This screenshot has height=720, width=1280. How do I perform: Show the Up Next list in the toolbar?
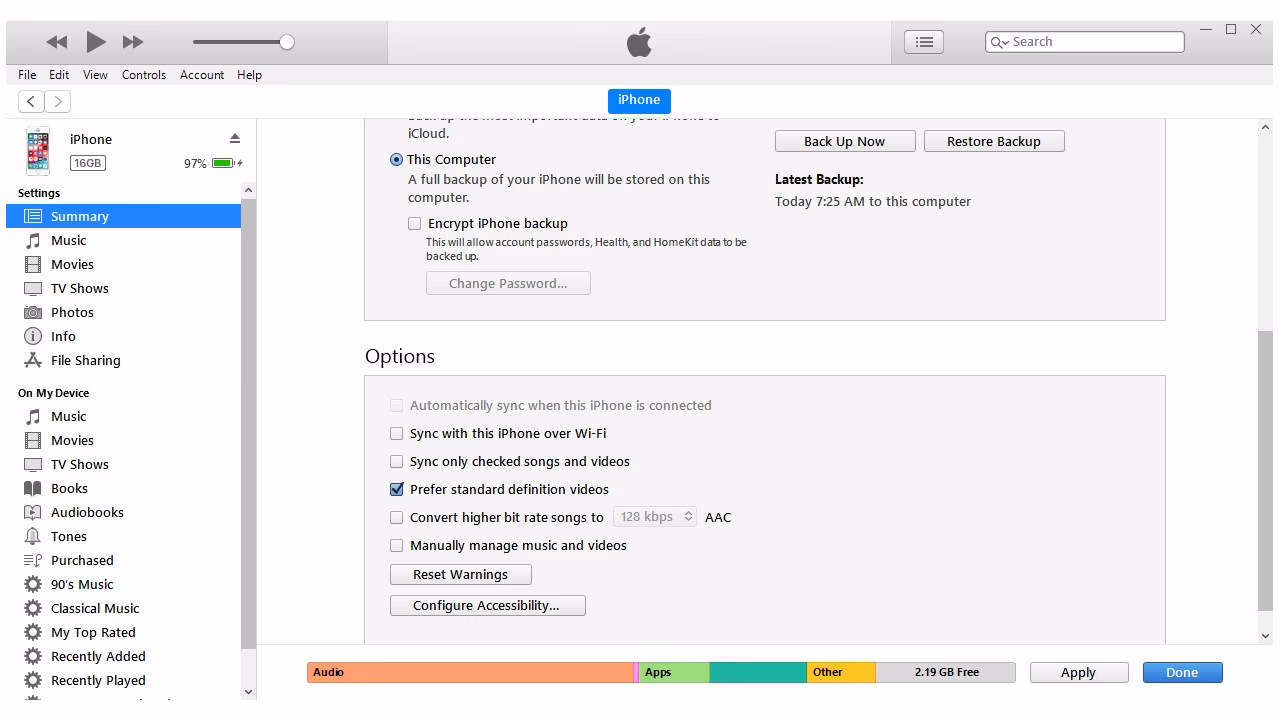pyautogui.click(x=923, y=41)
